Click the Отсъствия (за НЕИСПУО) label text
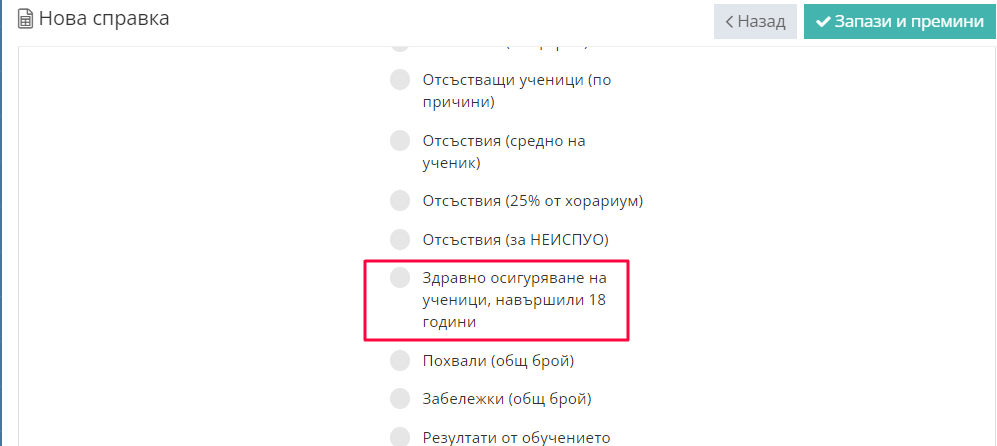 (515, 239)
